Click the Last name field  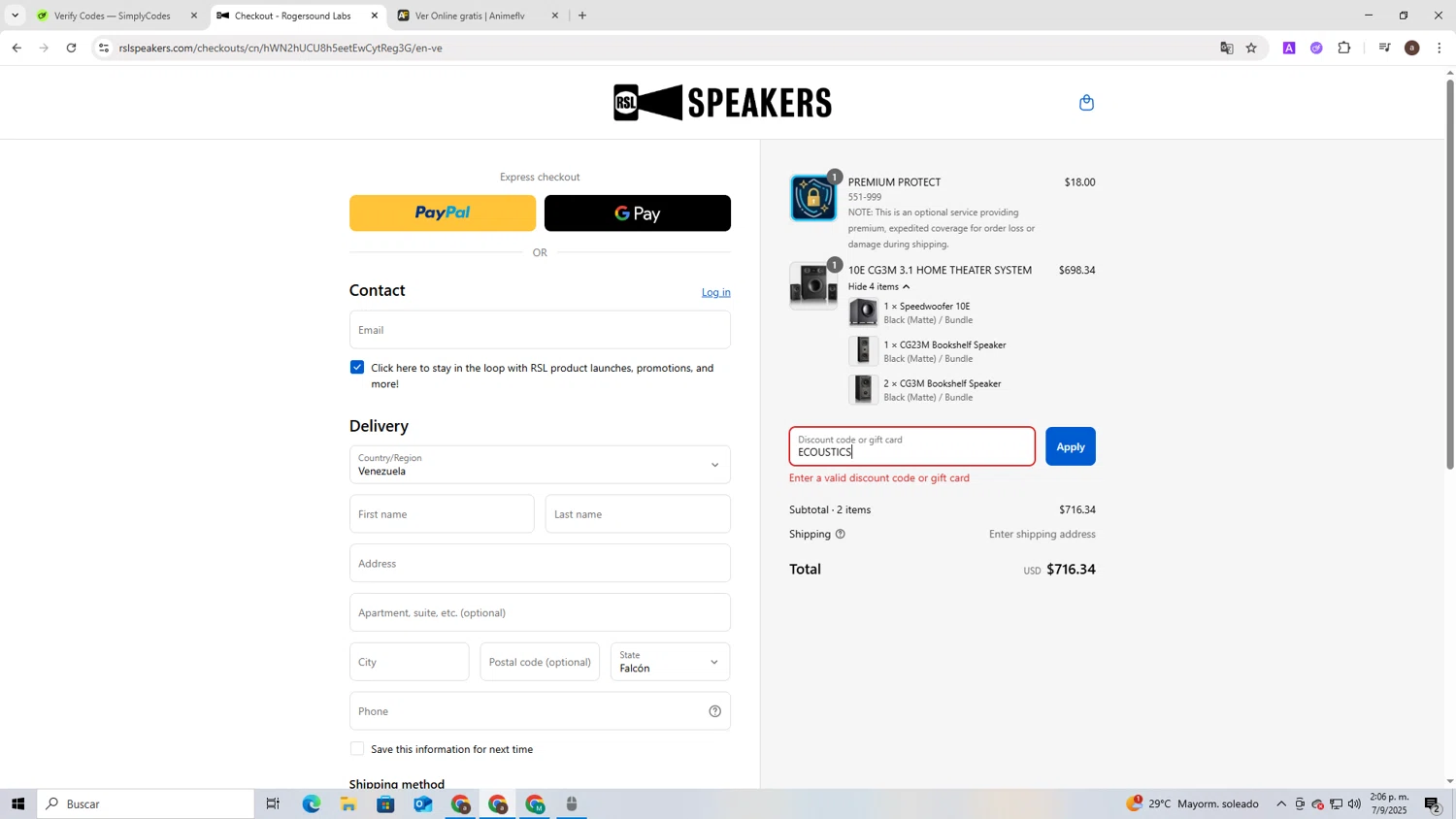coord(638,514)
